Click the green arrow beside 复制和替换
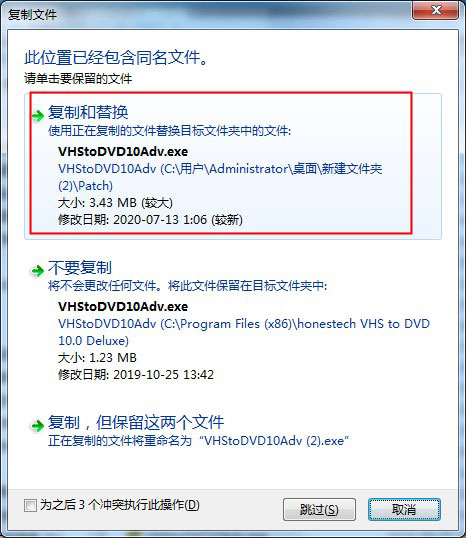Viewport: 466px width, 538px height. (38, 116)
